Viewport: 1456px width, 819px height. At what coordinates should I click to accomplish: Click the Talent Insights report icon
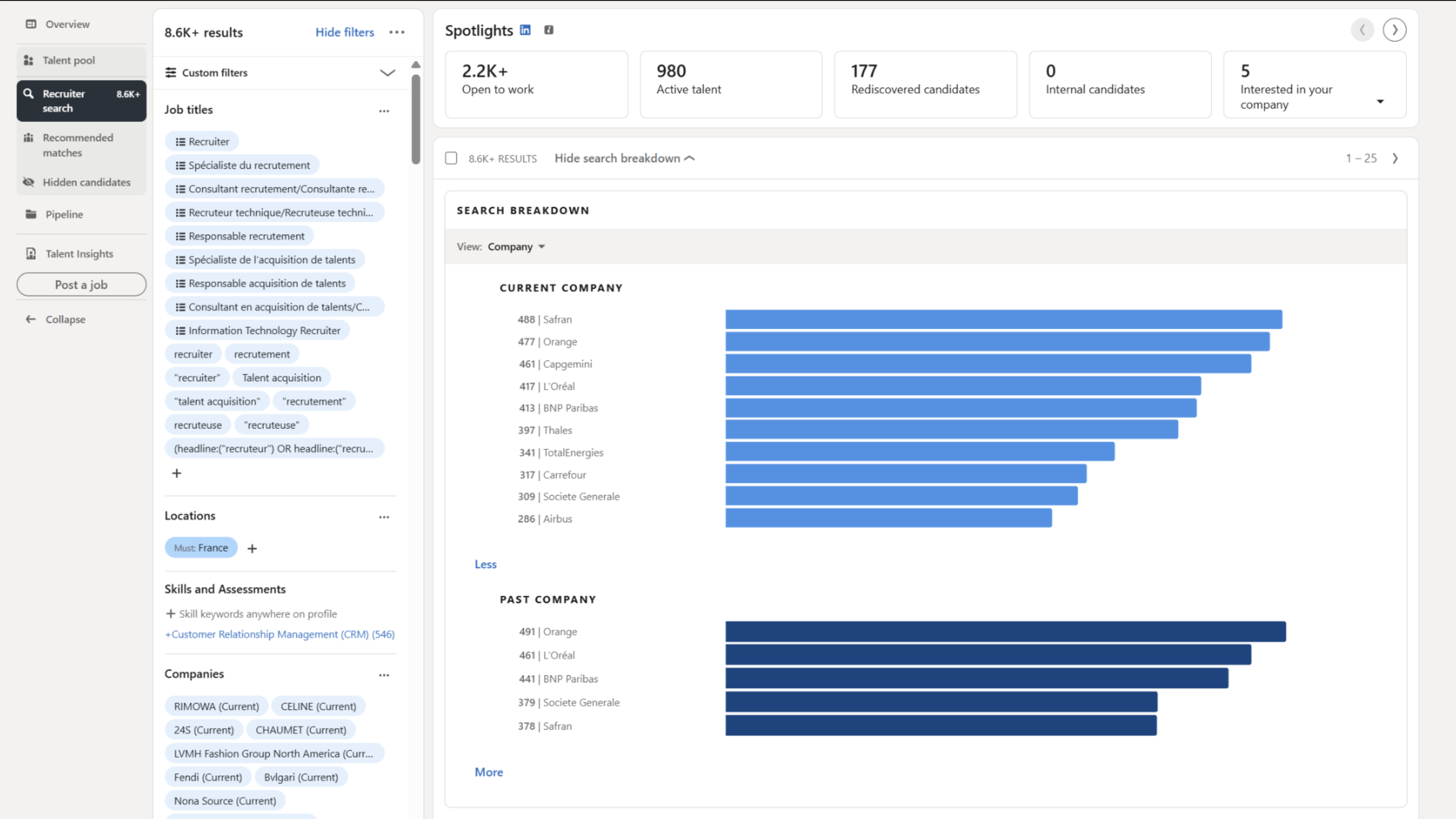(31, 254)
